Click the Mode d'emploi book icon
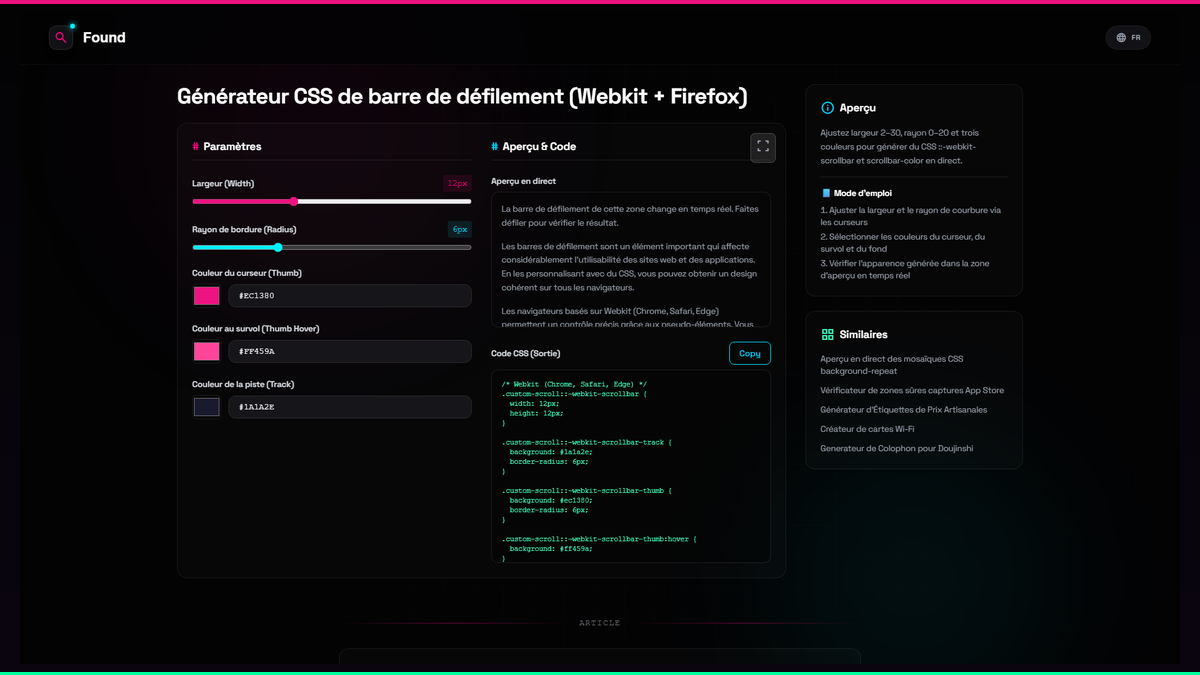The width and height of the screenshot is (1200, 675). point(826,193)
